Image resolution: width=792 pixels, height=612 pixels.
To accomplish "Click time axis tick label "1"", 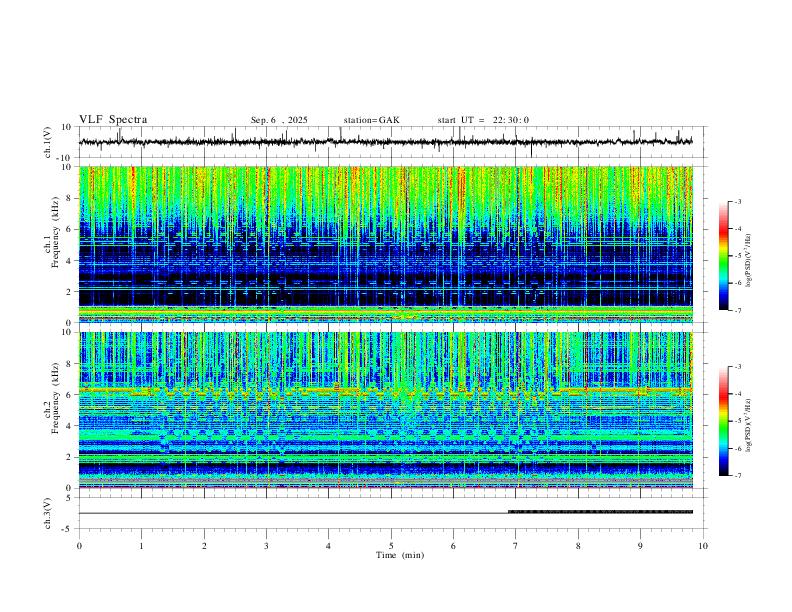I will pyautogui.click(x=141, y=546).
